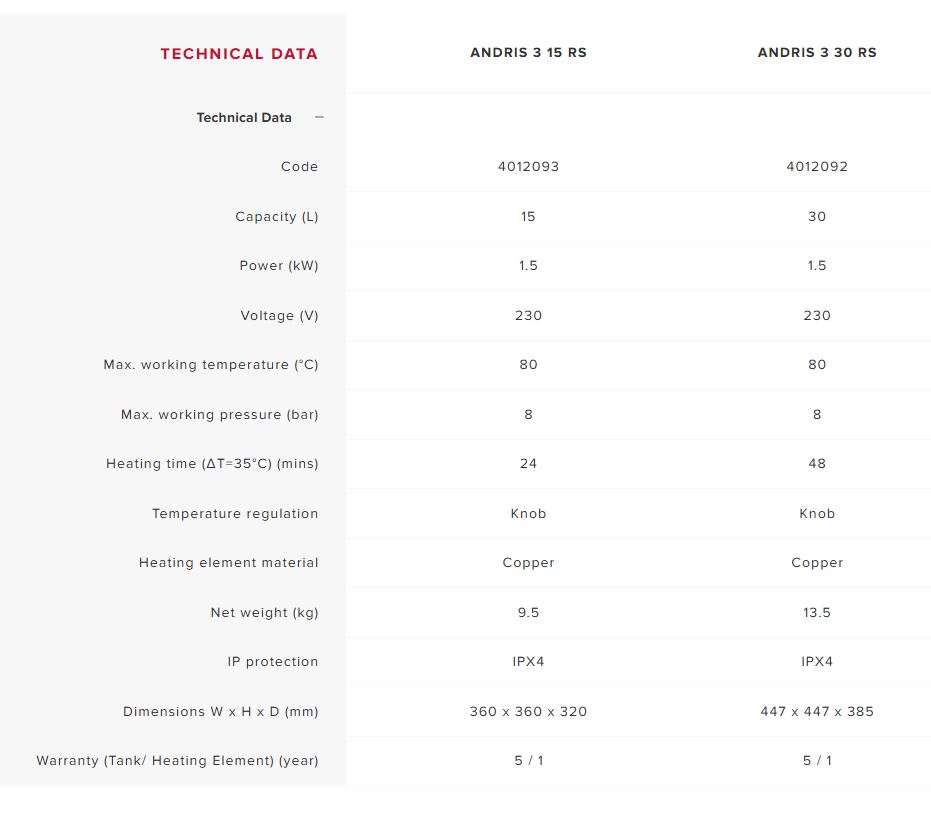This screenshot has width=931, height=818.
Task: Click the Technical Data section label
Action: pos(244,118)
